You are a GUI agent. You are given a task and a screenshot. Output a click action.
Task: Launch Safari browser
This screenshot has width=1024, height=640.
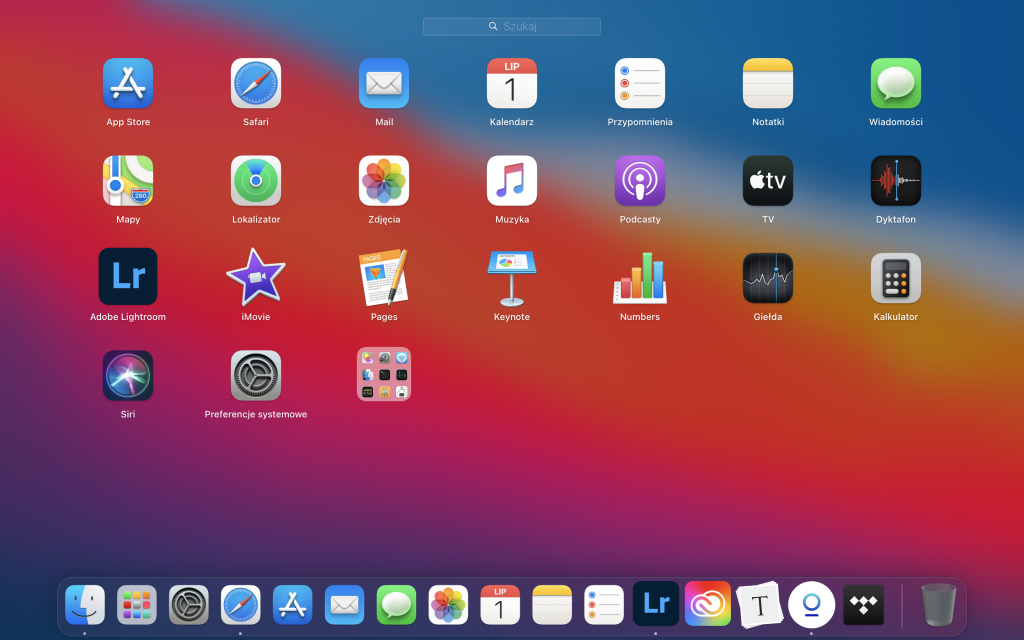(x=255, y=84)
